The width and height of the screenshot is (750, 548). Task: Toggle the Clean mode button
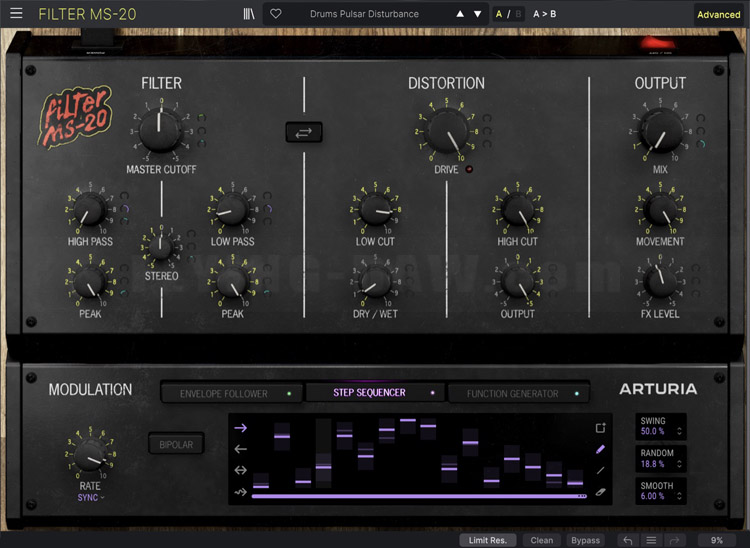click(541, 540)
